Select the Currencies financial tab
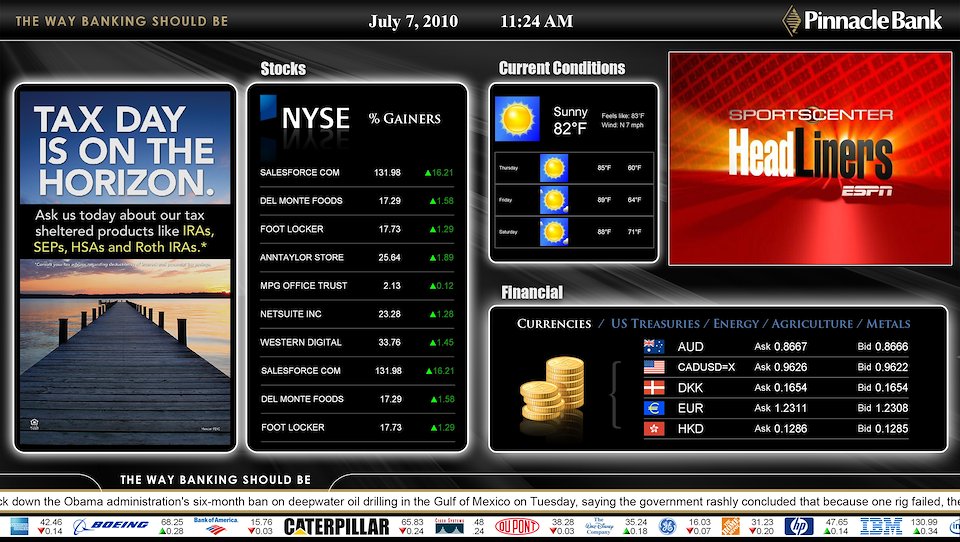Image resolution: width=960 pixels, height=542 pixels. 553,323
